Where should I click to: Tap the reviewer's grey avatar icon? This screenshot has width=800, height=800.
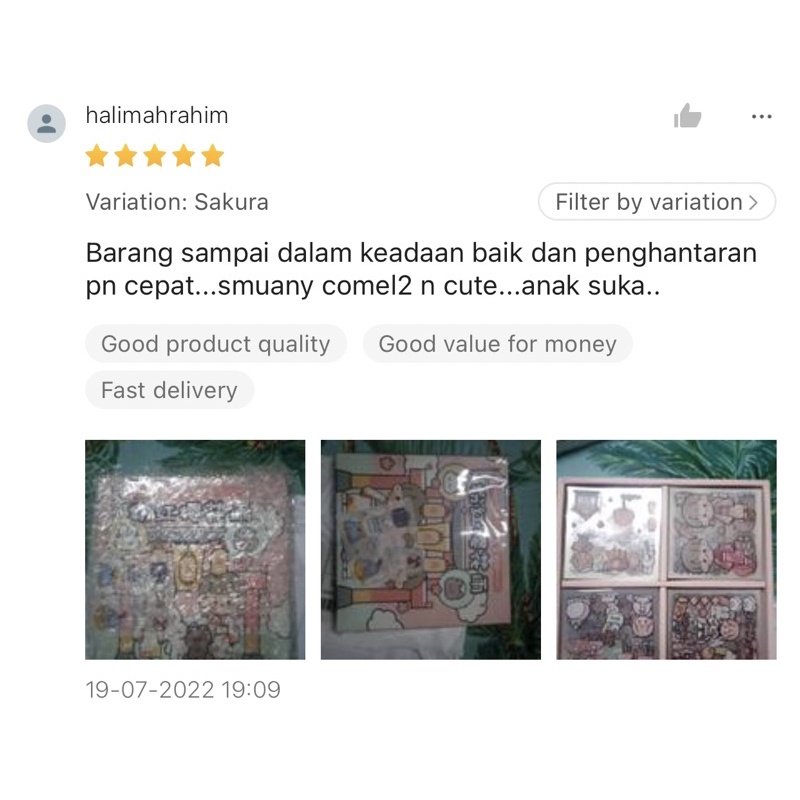click(46, 123)
